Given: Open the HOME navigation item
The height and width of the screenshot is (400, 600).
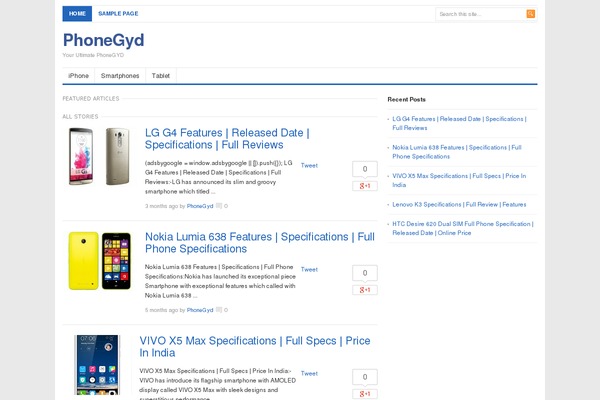Looking at the screenshot, I should [x=77, y=14].
